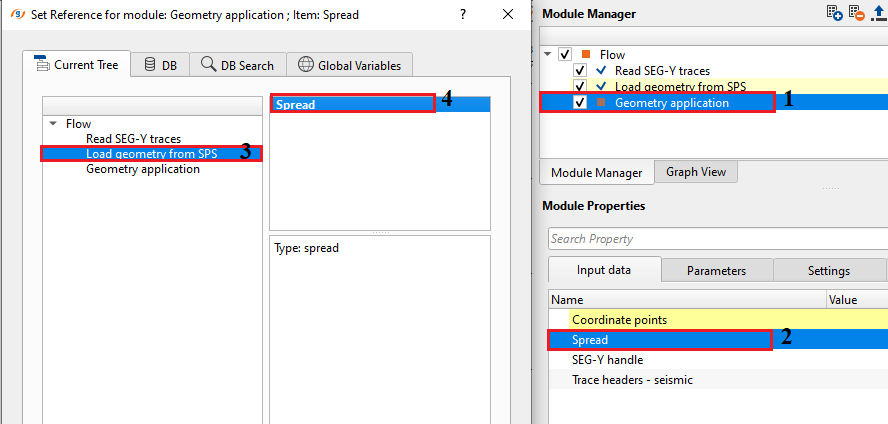
Task: Switch to the DB Search tab
Action: [237, 65]
